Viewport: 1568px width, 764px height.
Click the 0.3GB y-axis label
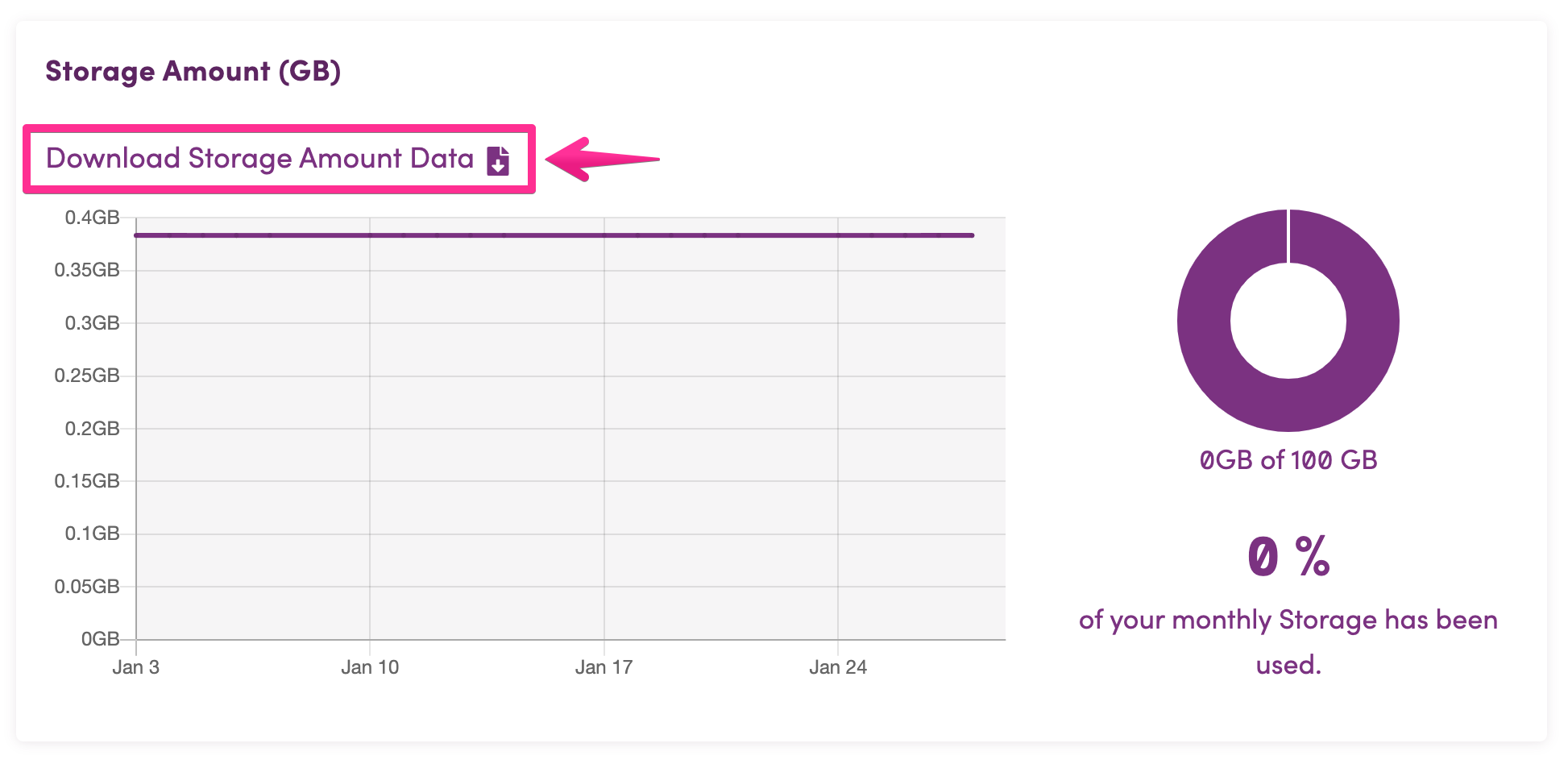click(92, 323)
